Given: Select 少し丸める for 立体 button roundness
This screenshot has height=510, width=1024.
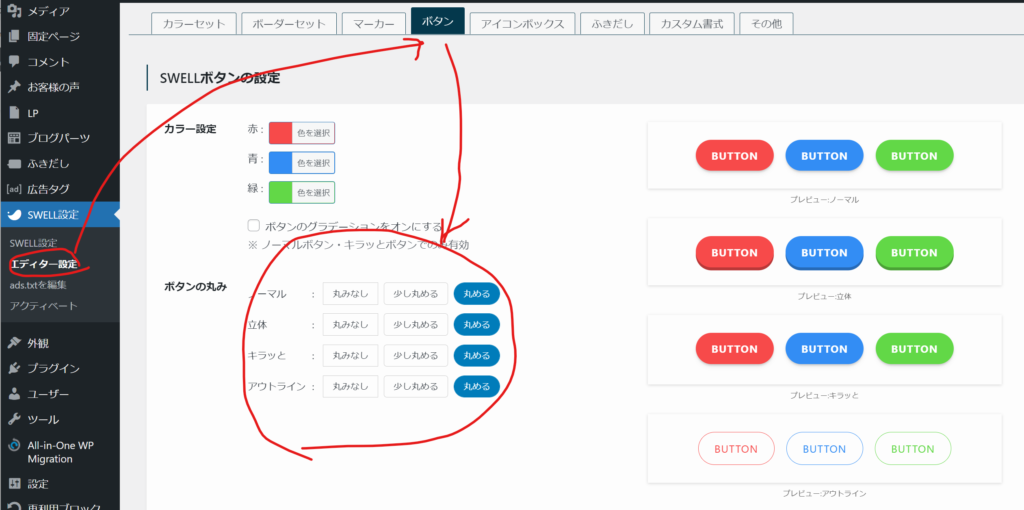Looking at the screenshot, I should (415, 325).
